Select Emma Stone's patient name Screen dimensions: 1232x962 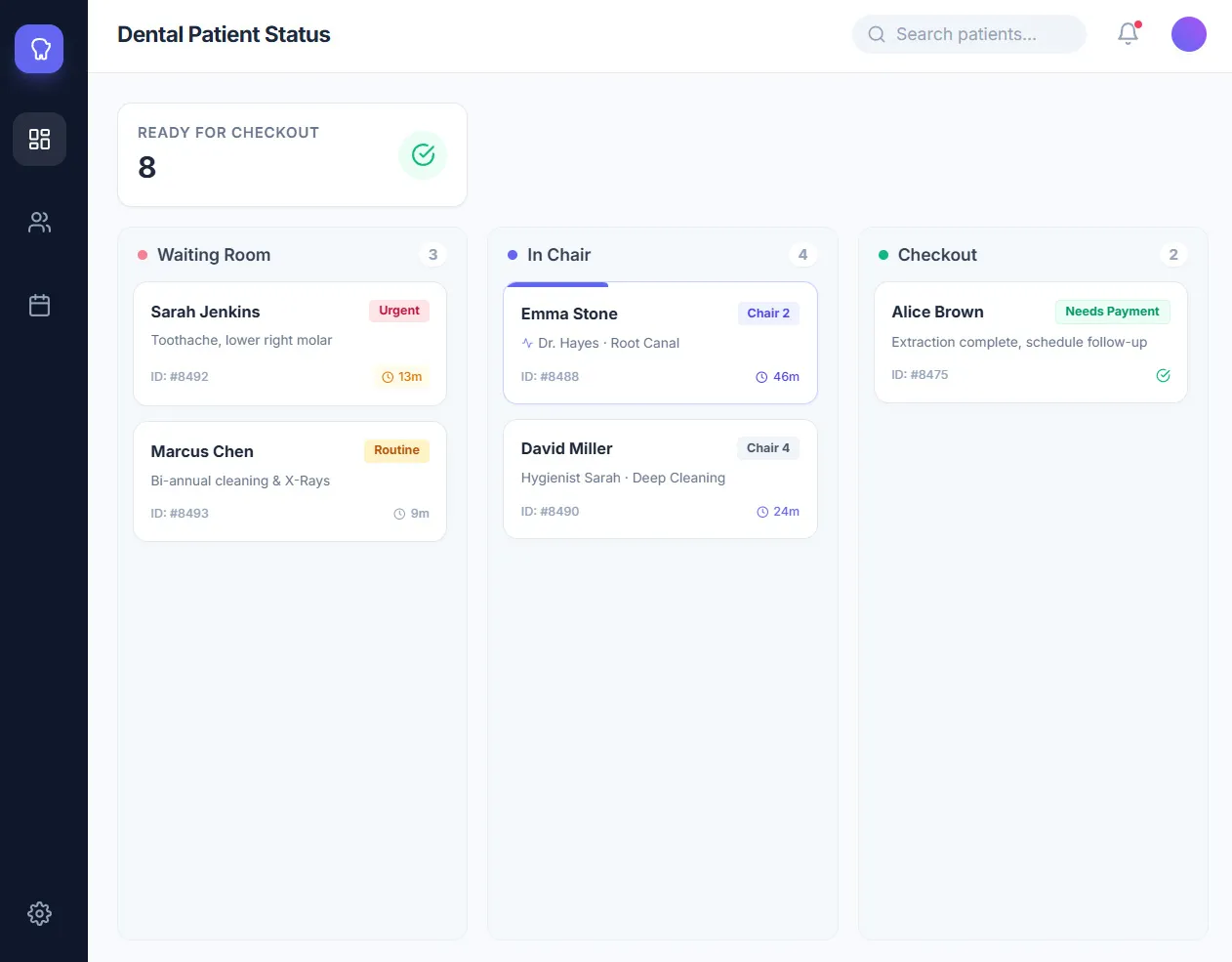pyautogui.click(x=569, y=314)
